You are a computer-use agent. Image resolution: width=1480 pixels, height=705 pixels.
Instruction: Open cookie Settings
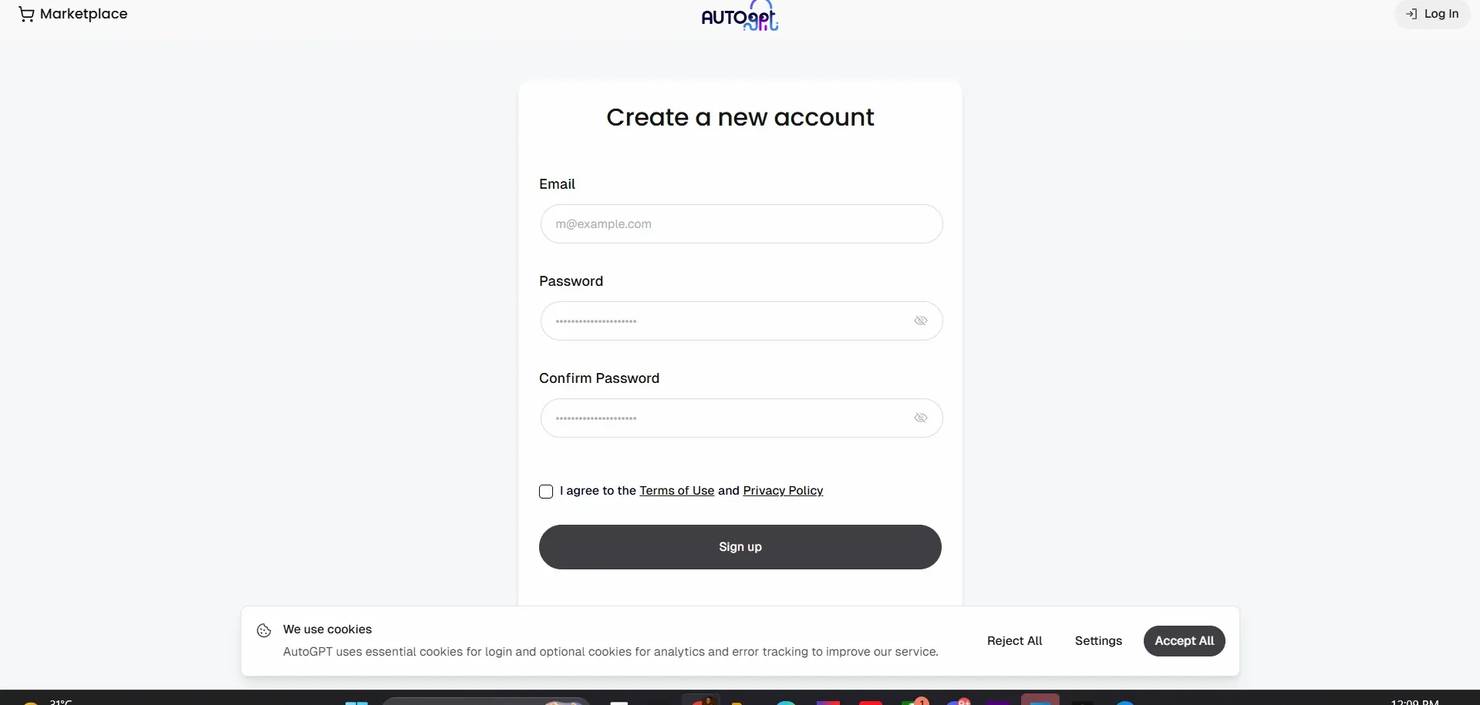(1098, 641)
